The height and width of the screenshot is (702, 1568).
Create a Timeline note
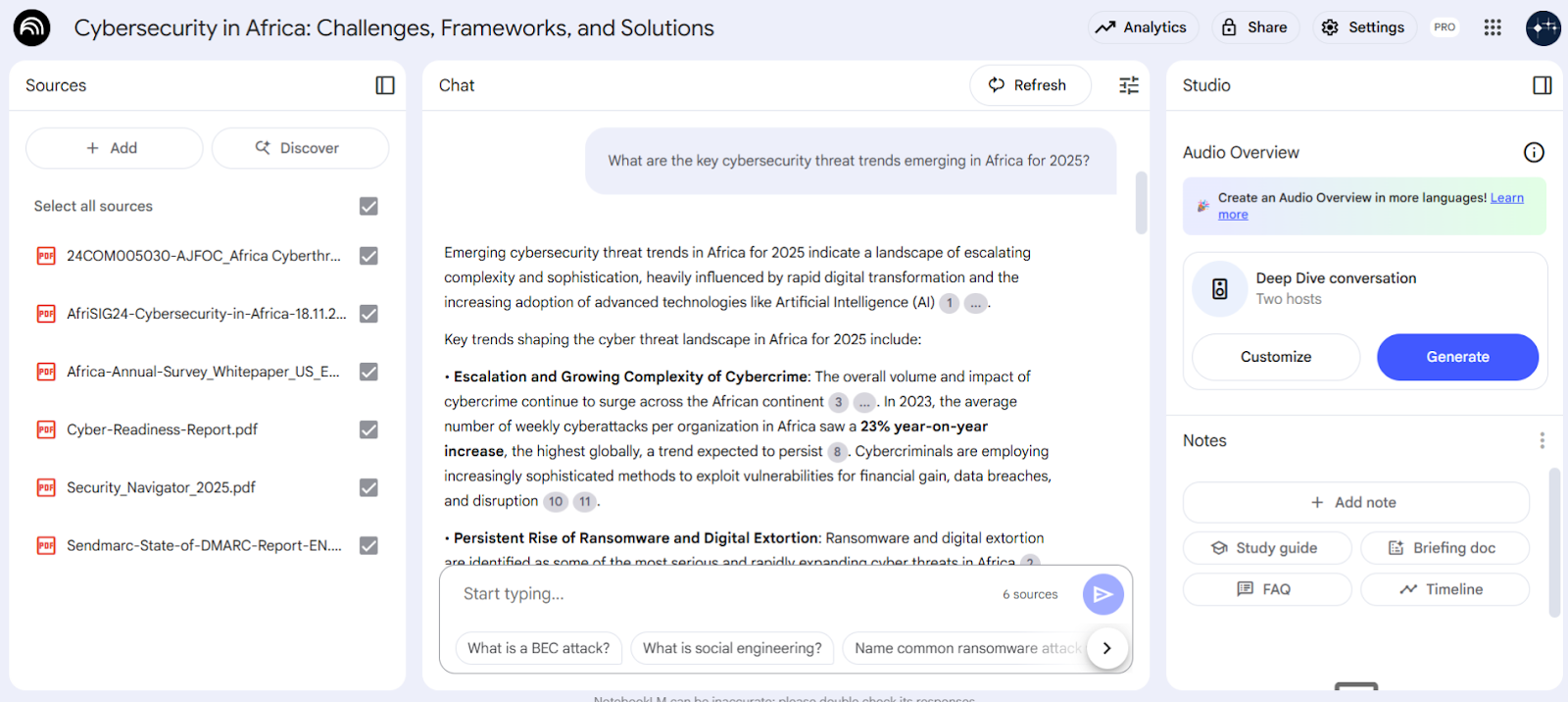tap(1445, 589)
